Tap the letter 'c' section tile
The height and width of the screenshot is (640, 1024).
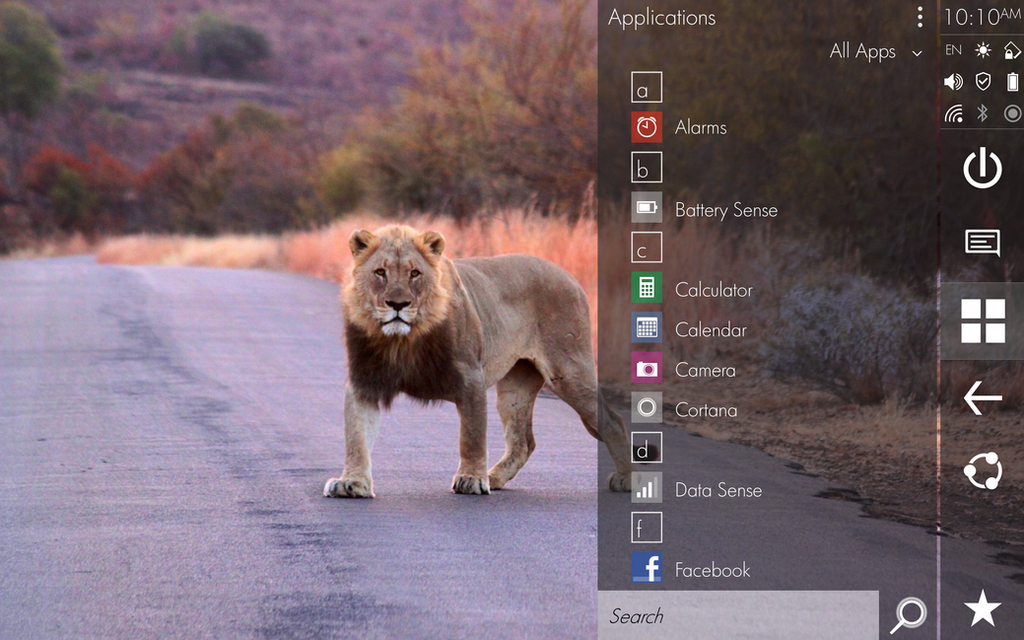point(647,248)
